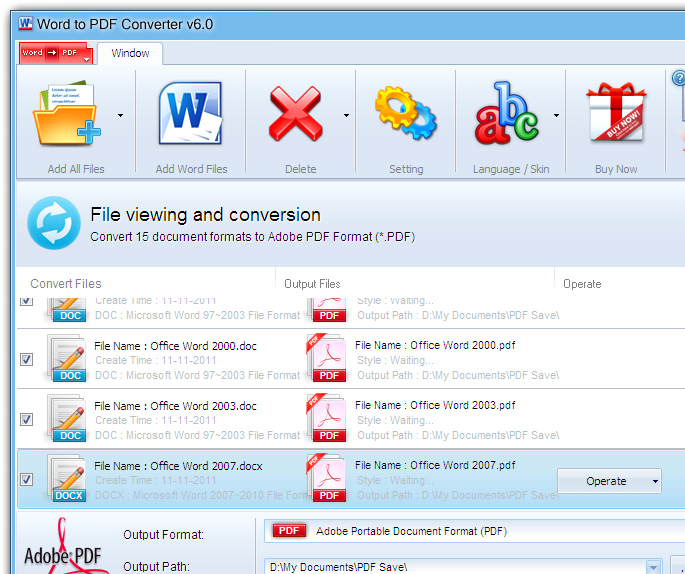Click 'Style : Waiting...' under Office Word 2000.pdf
Image resolution: width=685 pixels, height=574 pixels.
(x=395, y=360)
